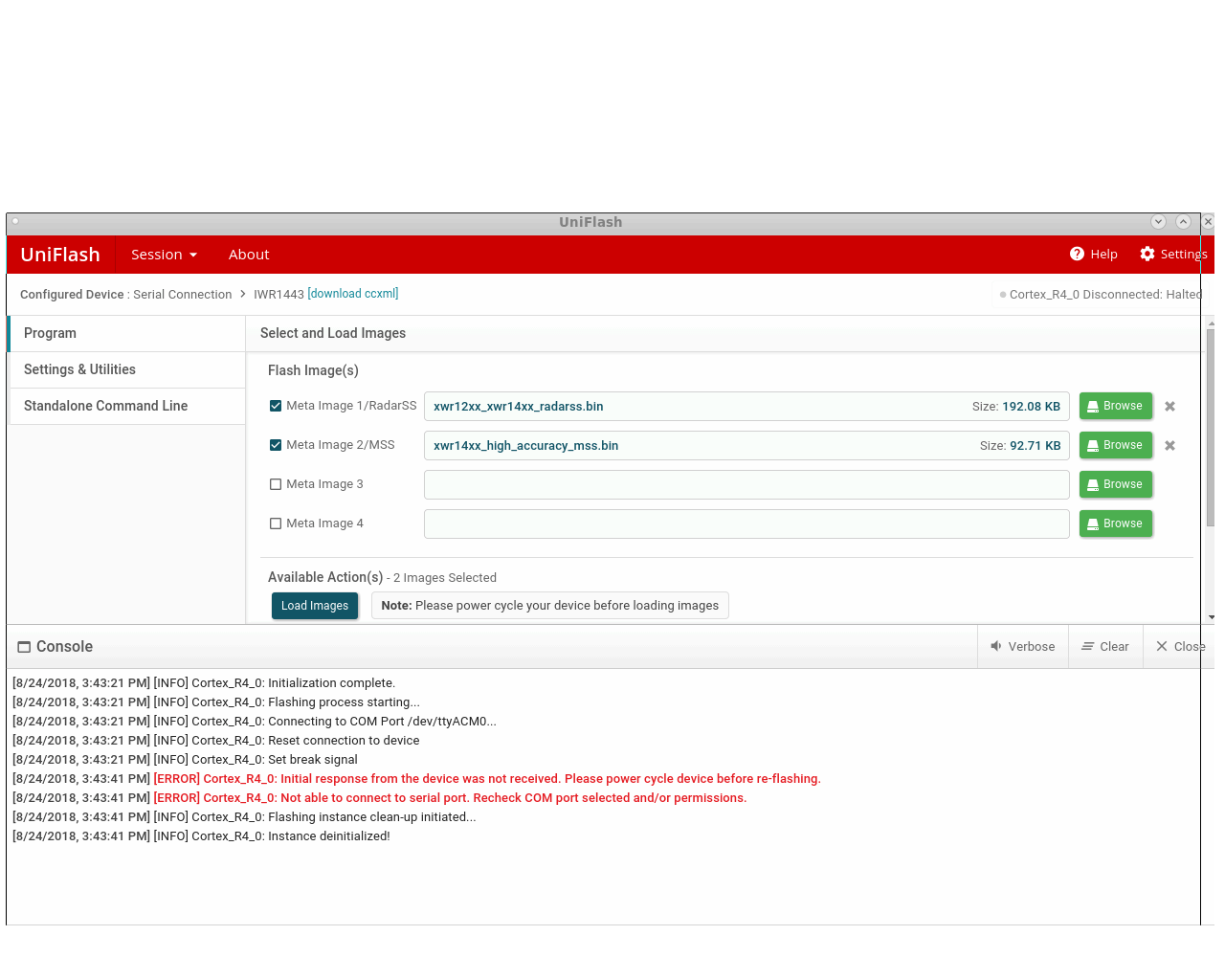Screen dimensions: 1225x980
Task: Select the Program tab in sidebar
Action: (127, 333)
